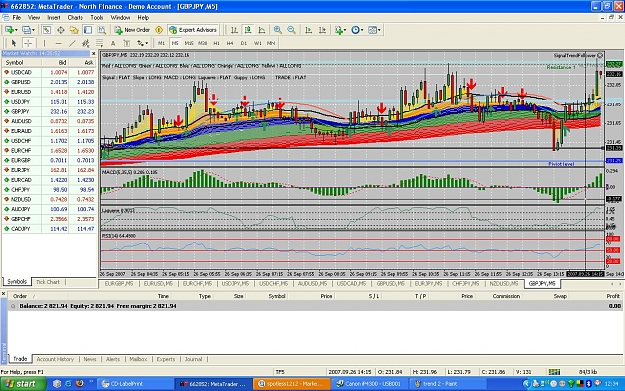The width and height of the screenshot is (625, 391).
Task: Switch to the USDJPY,M5 chart tab
Action: [x=235, y=284]
